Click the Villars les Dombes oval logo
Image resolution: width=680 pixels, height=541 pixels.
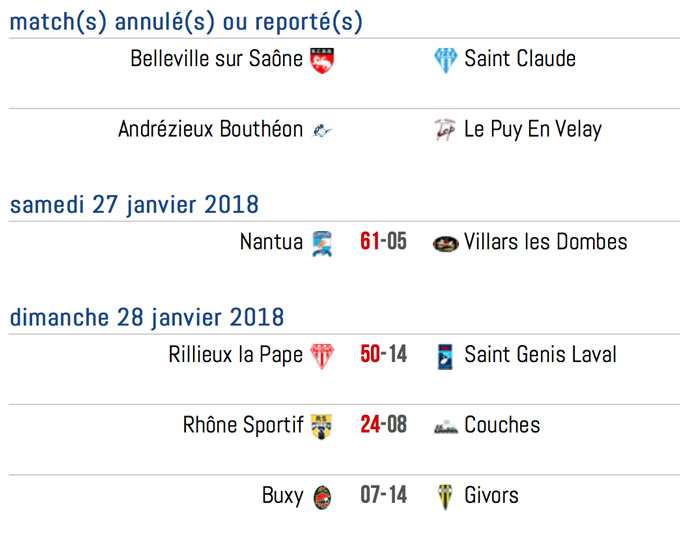(x=445, y=244)
